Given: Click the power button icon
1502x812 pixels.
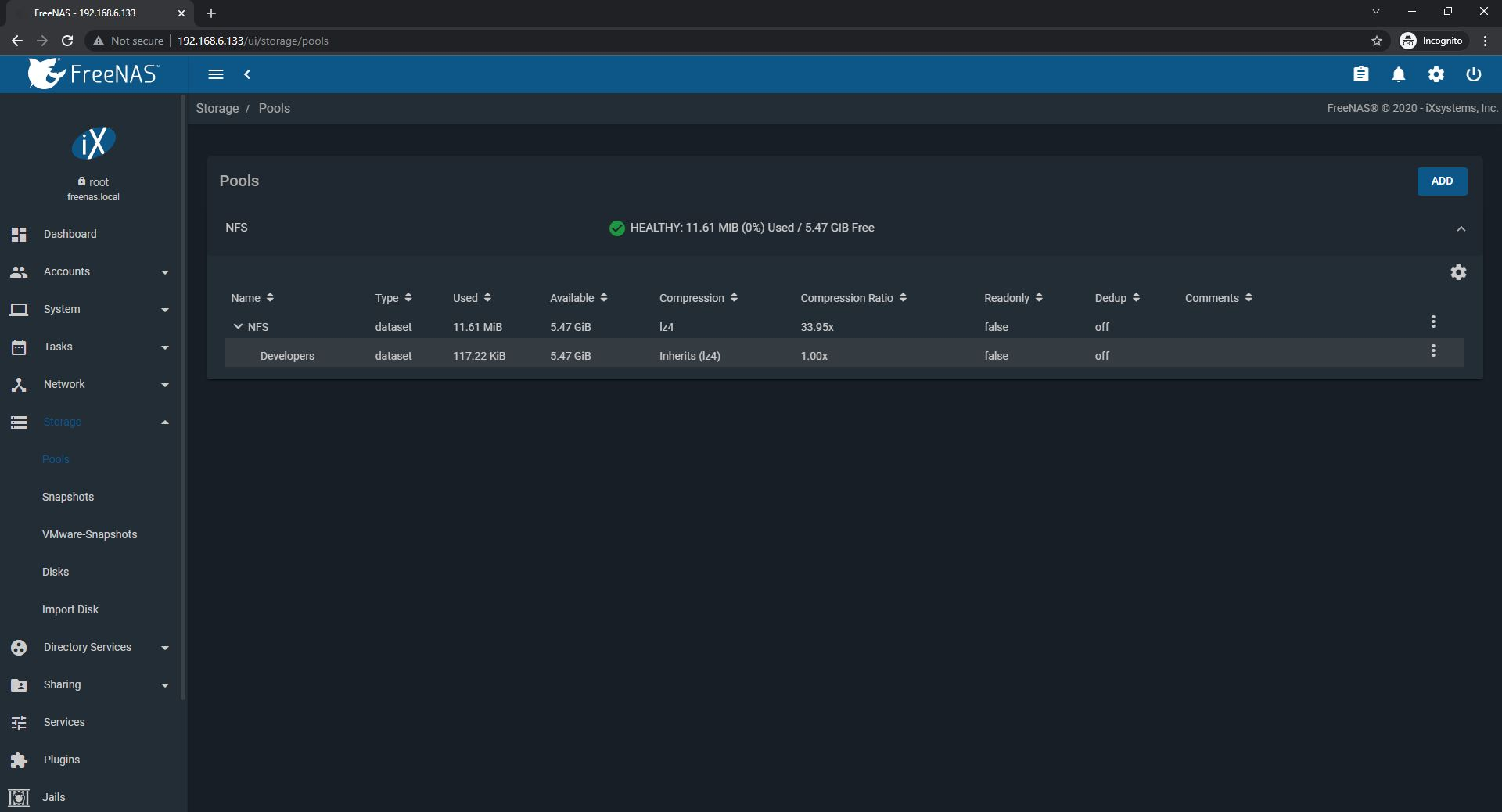Looking at the screenshot, I should click(1474, 74).
